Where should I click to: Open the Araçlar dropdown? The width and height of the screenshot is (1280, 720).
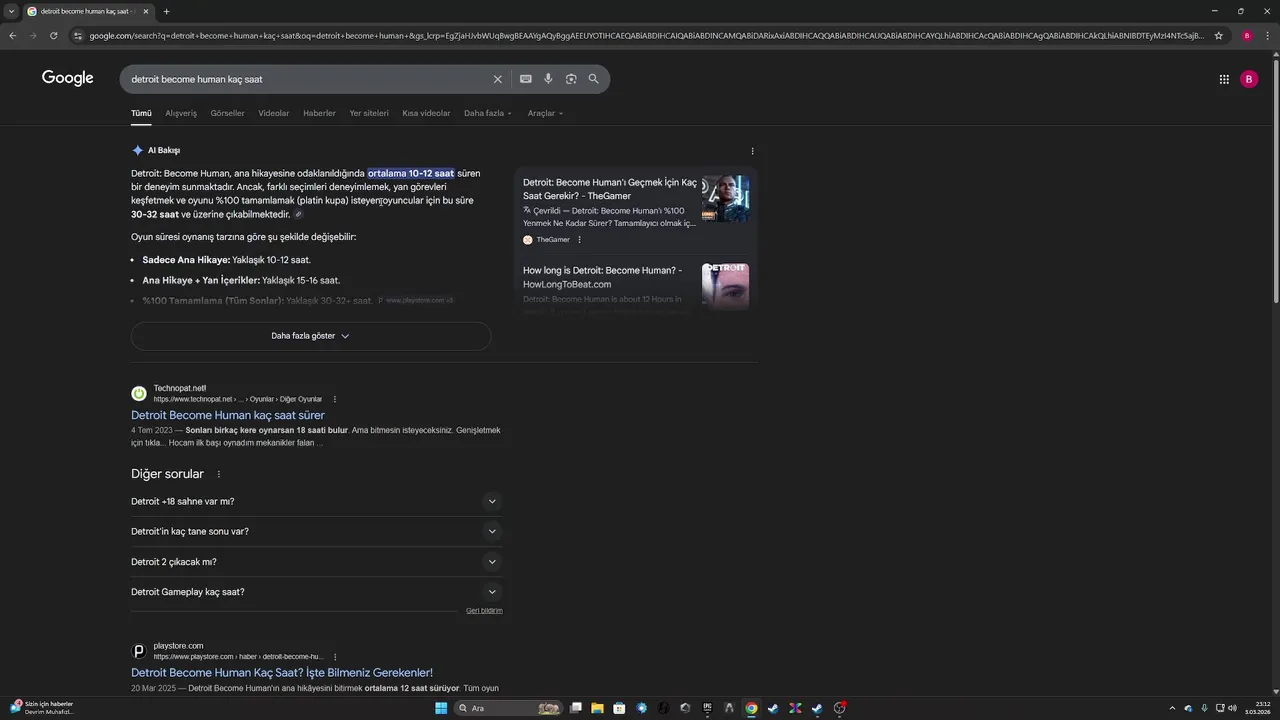point(545,113)
